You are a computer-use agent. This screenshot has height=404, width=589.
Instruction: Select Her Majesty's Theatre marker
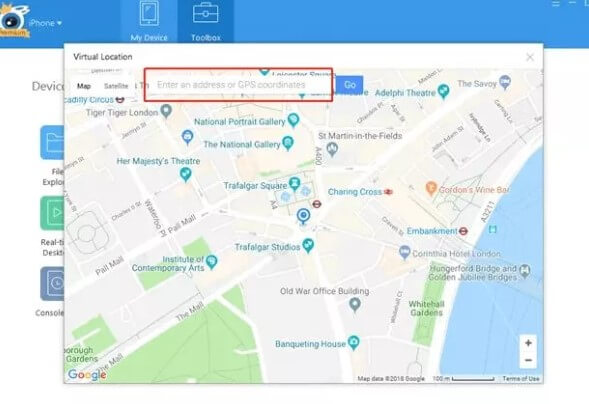pos(186,175)
